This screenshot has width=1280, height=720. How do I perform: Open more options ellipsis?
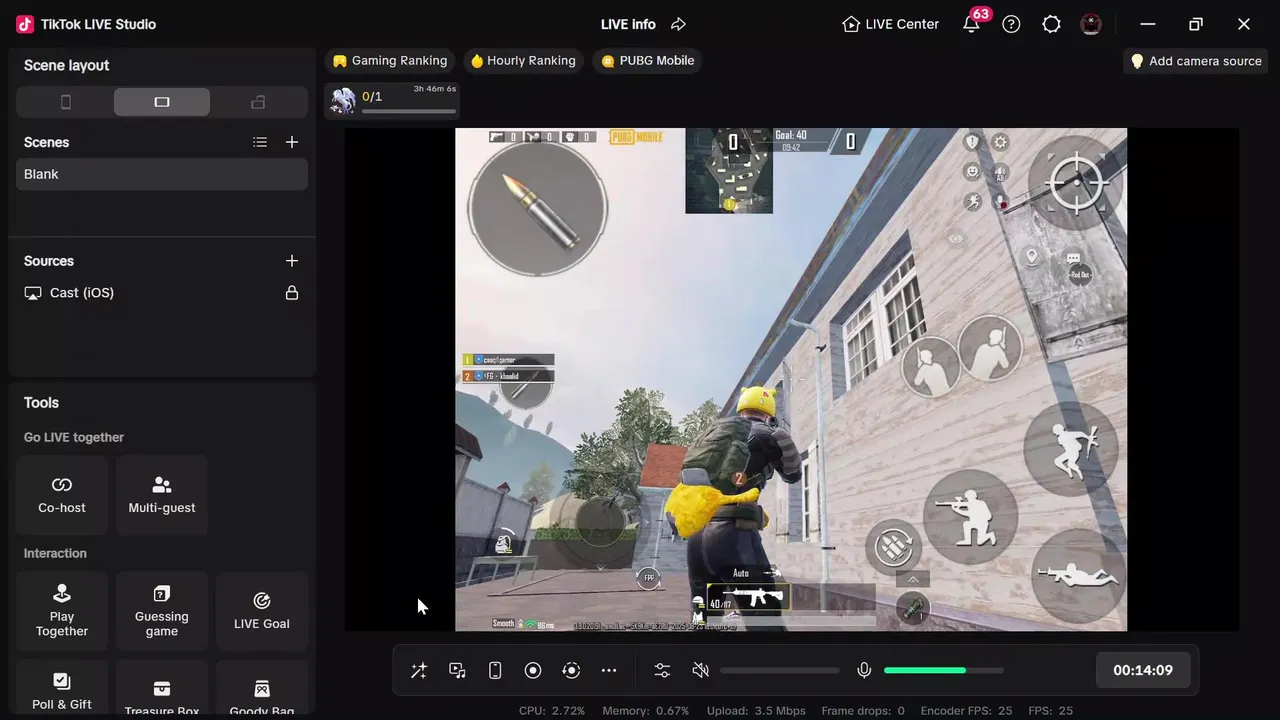[x=609, y=671]
